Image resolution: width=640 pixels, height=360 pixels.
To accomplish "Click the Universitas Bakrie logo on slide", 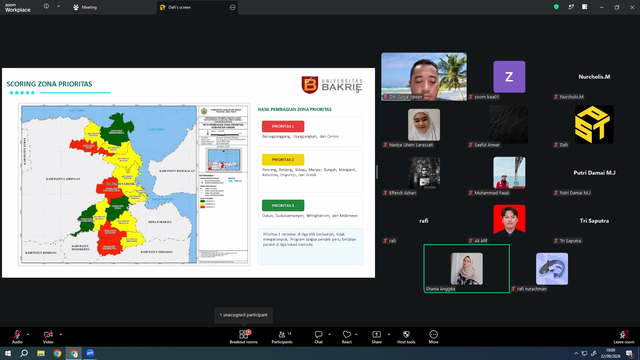I will click(x=331, y=85).
